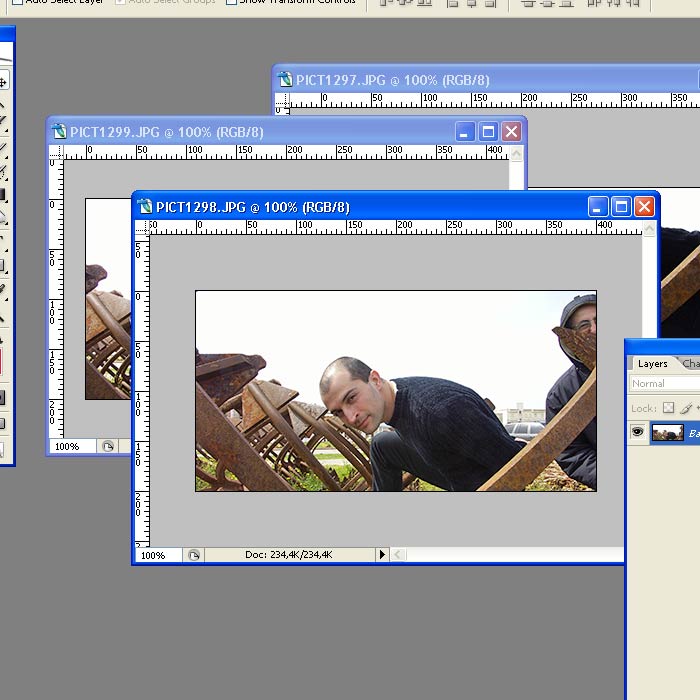Click the vertical ruler of PICT1298.JPG
Viewport: 700px width, 700px height.
click(142, 391)
